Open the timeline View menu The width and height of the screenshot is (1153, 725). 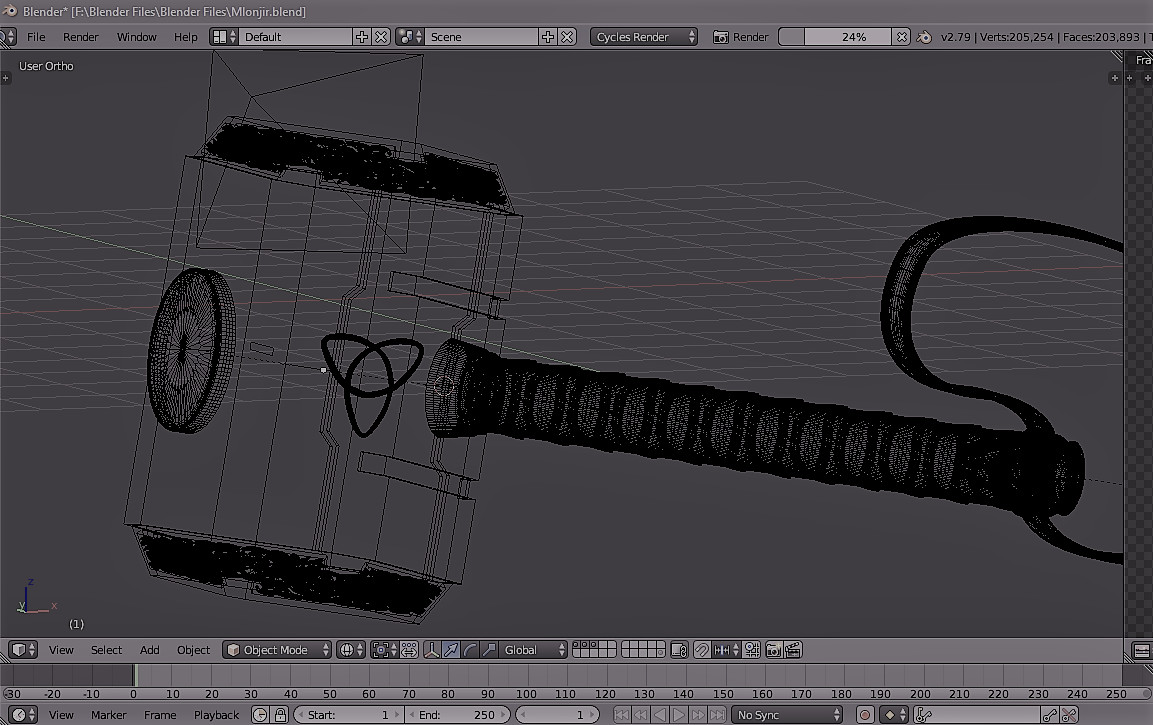click(x=61, y=715)
